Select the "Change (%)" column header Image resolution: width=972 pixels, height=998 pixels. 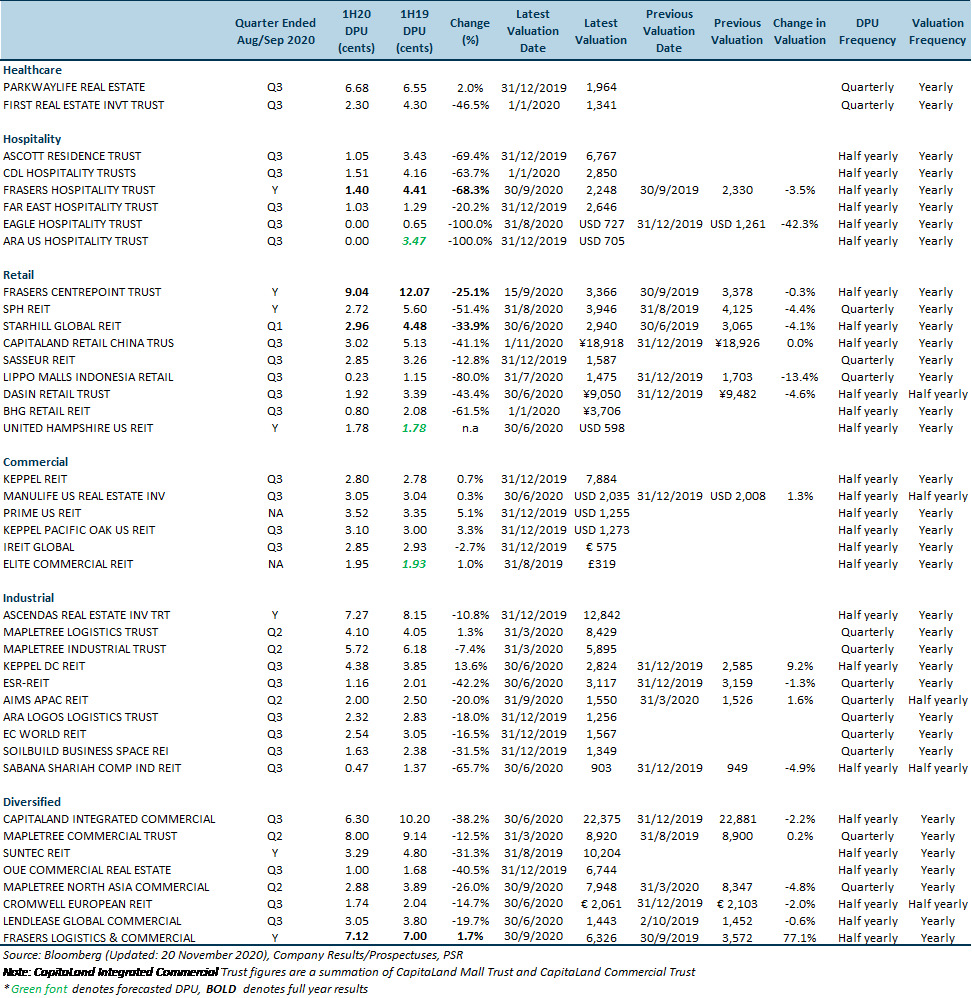(470, 31)
